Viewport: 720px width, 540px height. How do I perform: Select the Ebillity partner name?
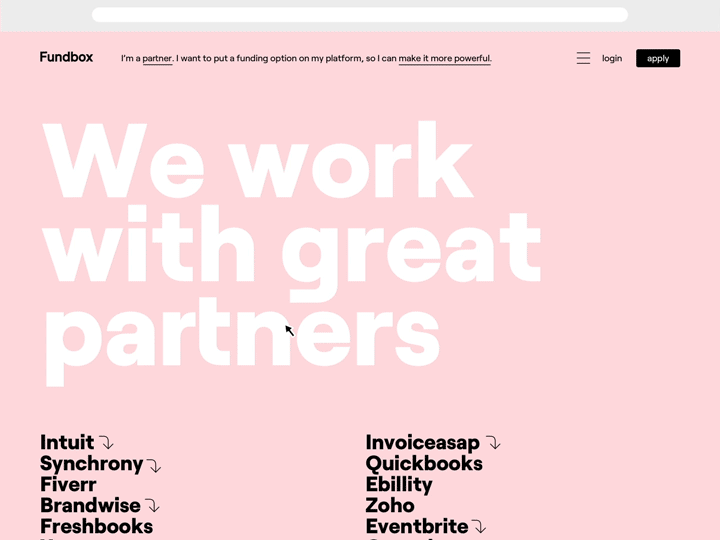pos(399,485)
